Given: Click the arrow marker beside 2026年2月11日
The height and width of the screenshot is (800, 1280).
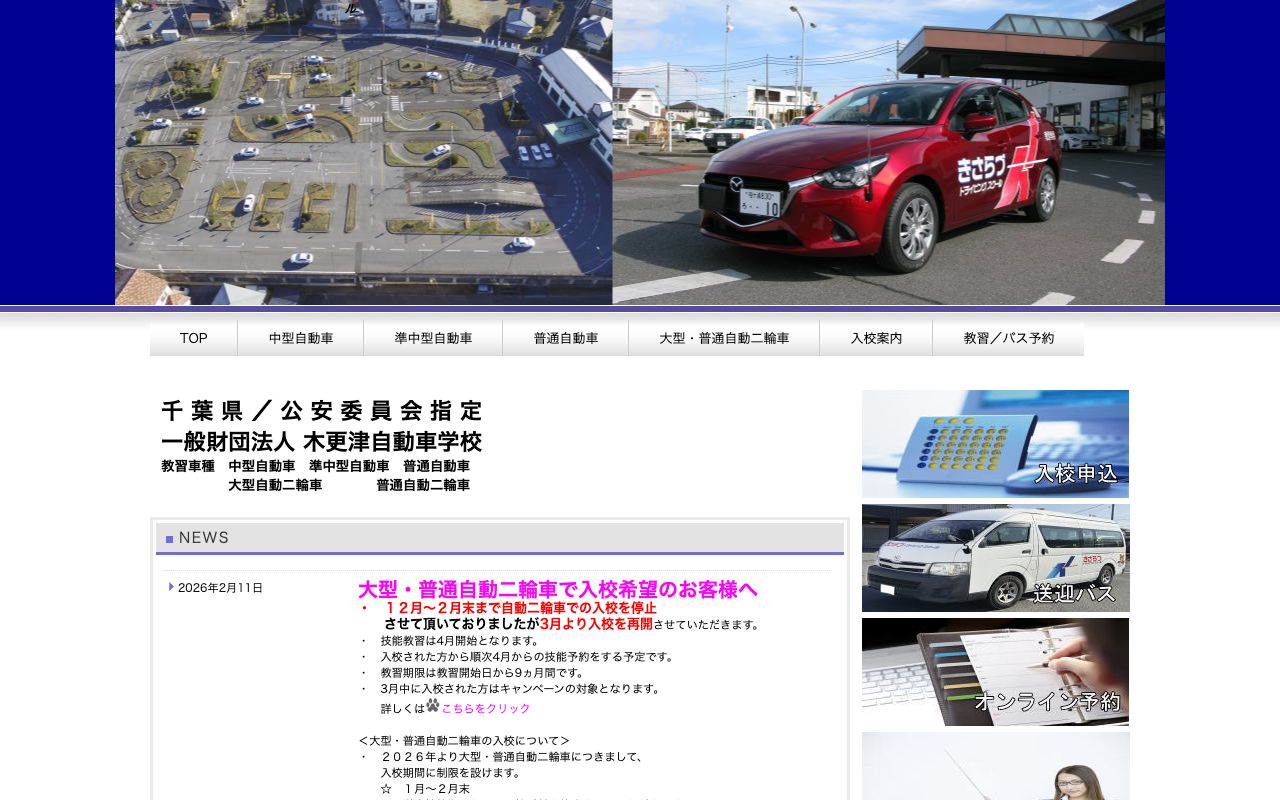Looking at the screenshot, I should (171, 587).
